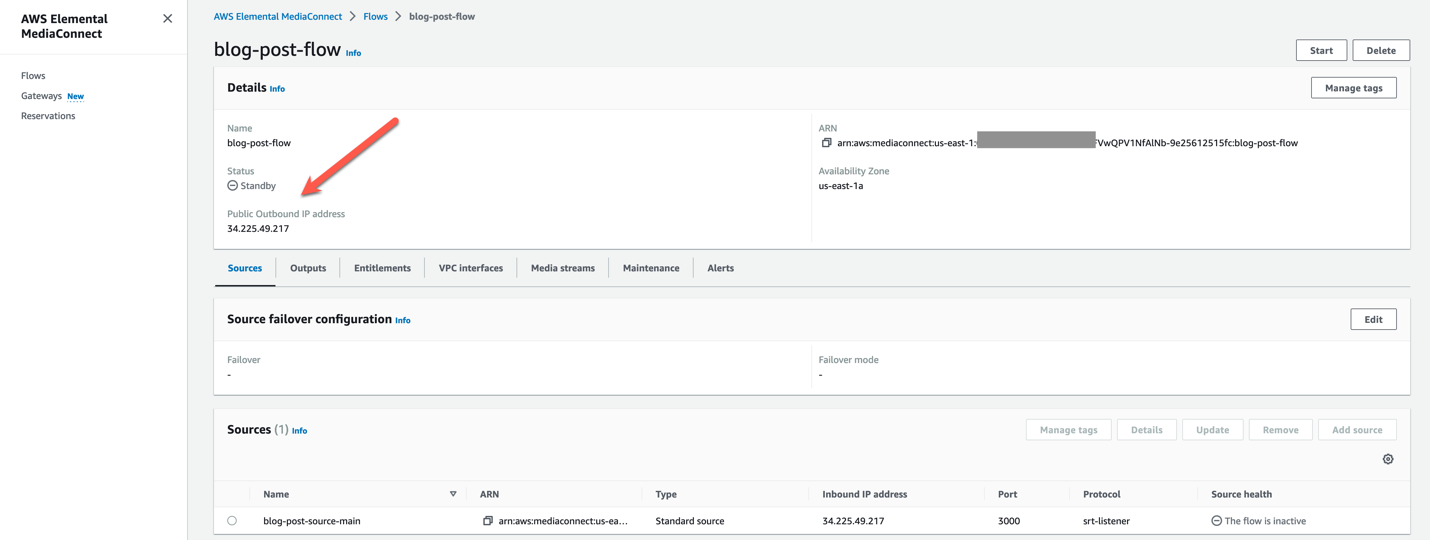Click Info link next to blog-post-flow title
This screenshot has height=540, width=1430.
353,53
